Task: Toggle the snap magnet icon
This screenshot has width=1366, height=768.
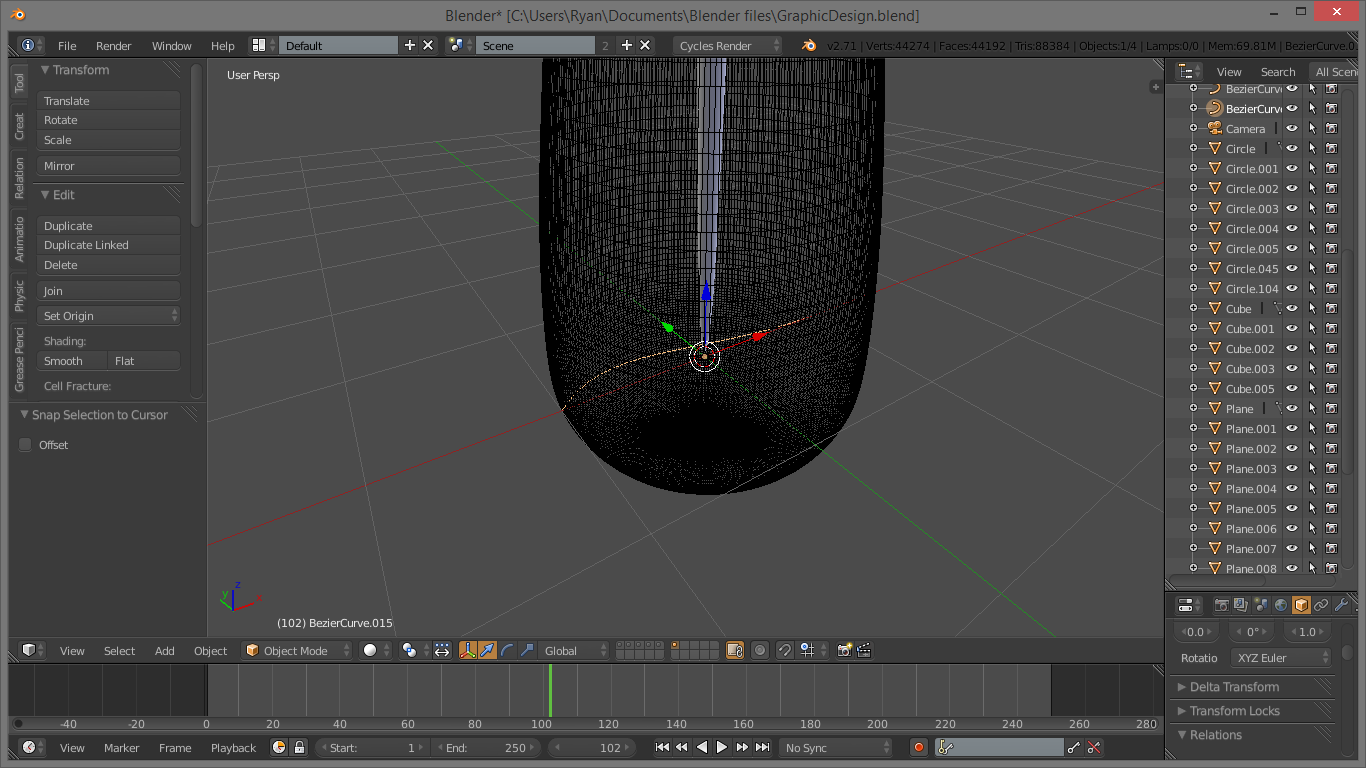Action: pyautogui.click(x=785, y=650)
